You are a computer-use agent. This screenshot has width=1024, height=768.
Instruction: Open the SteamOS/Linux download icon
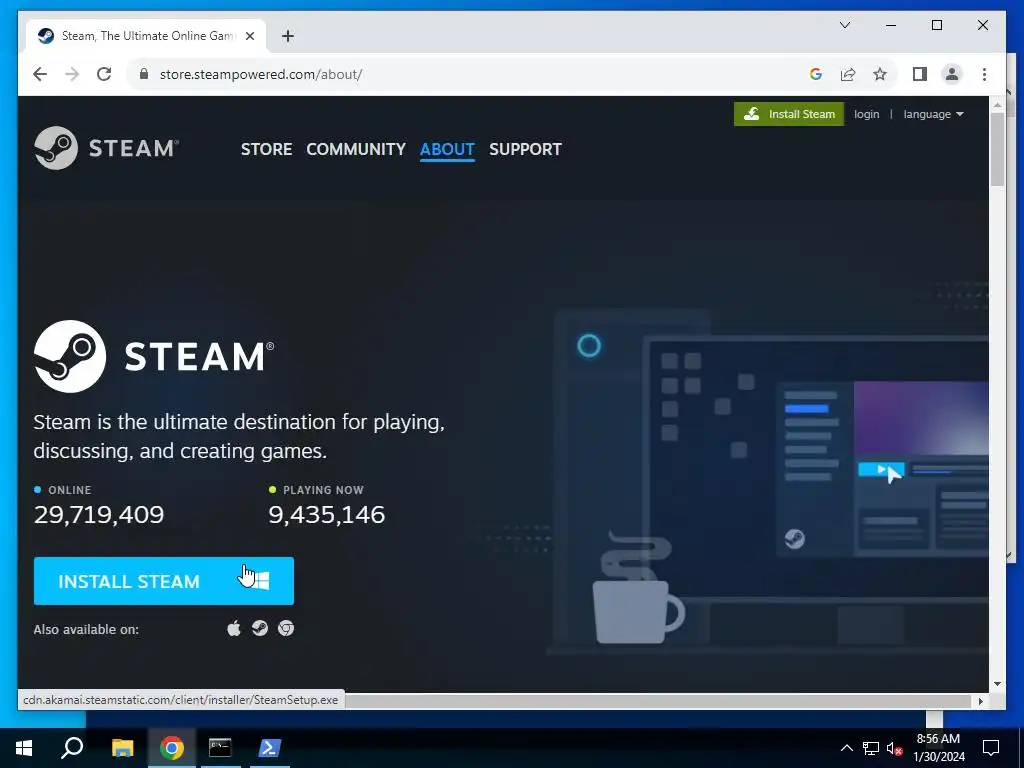coord(260,628)
